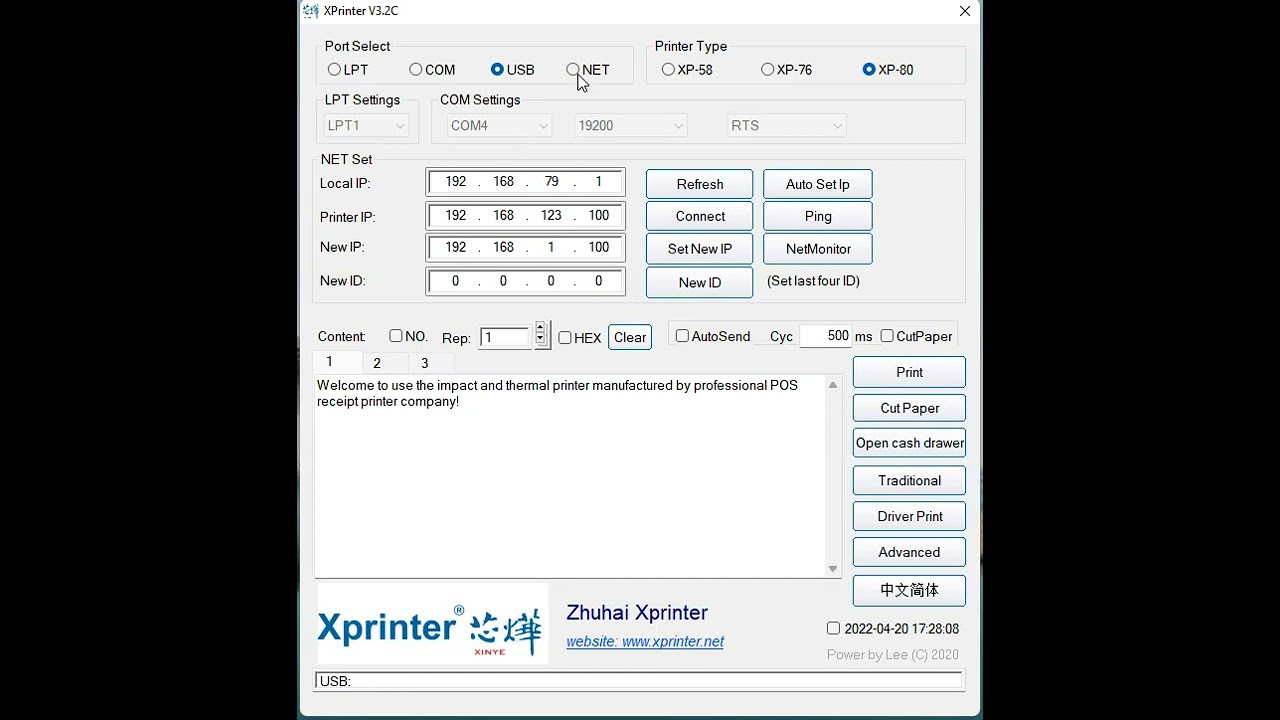Click the Cyc interval field showing 500
This screenshot has height=720, width=1280.
[825, 337]
